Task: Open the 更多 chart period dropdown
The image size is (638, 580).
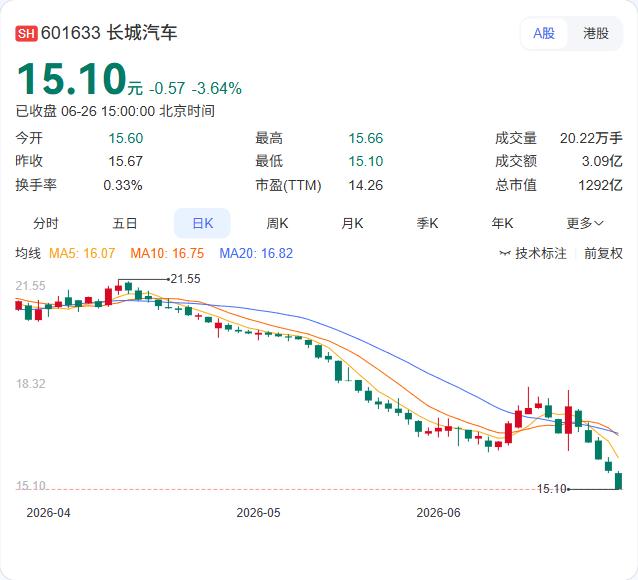Action: [585, 223]
